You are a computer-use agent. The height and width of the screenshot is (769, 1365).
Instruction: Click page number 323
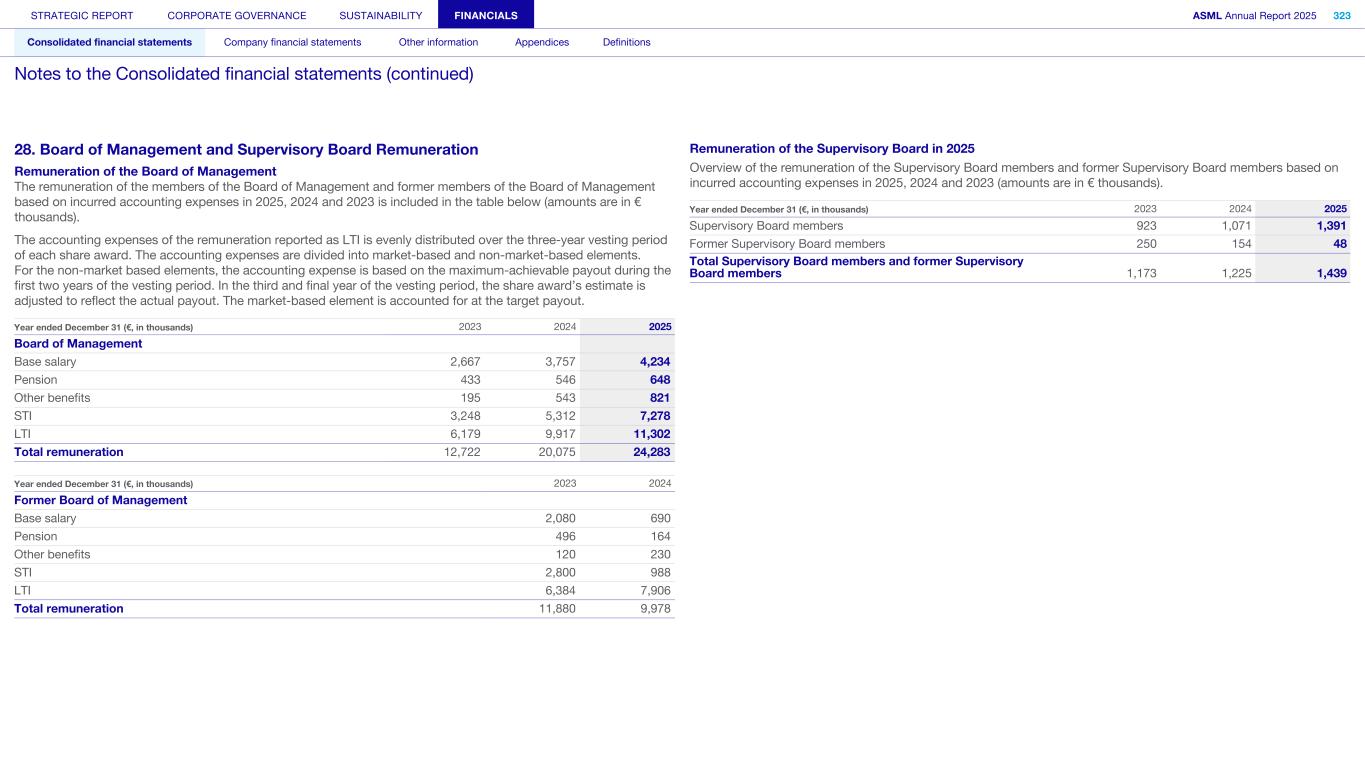click(1341, 15)
